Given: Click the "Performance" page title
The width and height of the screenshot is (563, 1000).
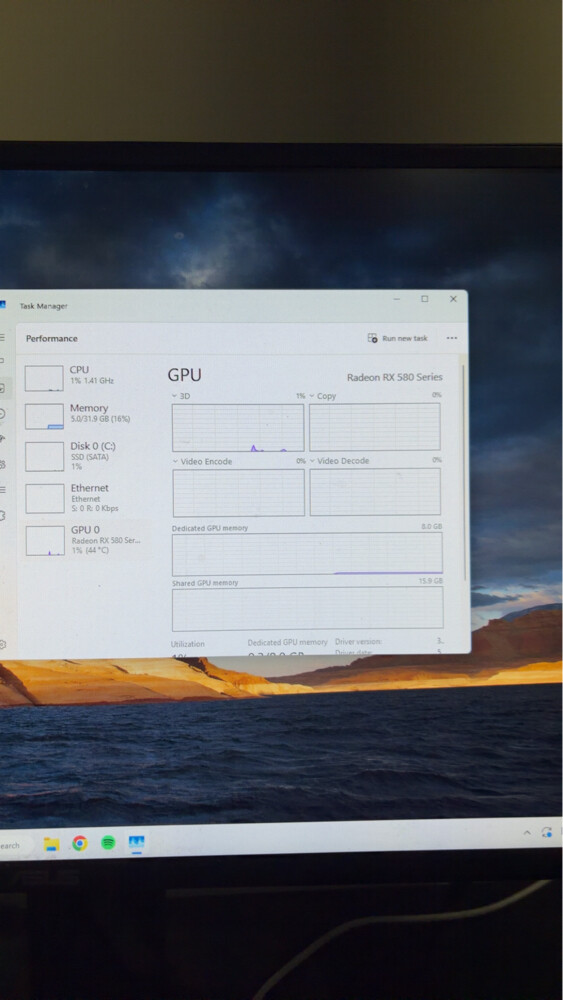Looking at the screenshot, I should (x=52, y=339).
